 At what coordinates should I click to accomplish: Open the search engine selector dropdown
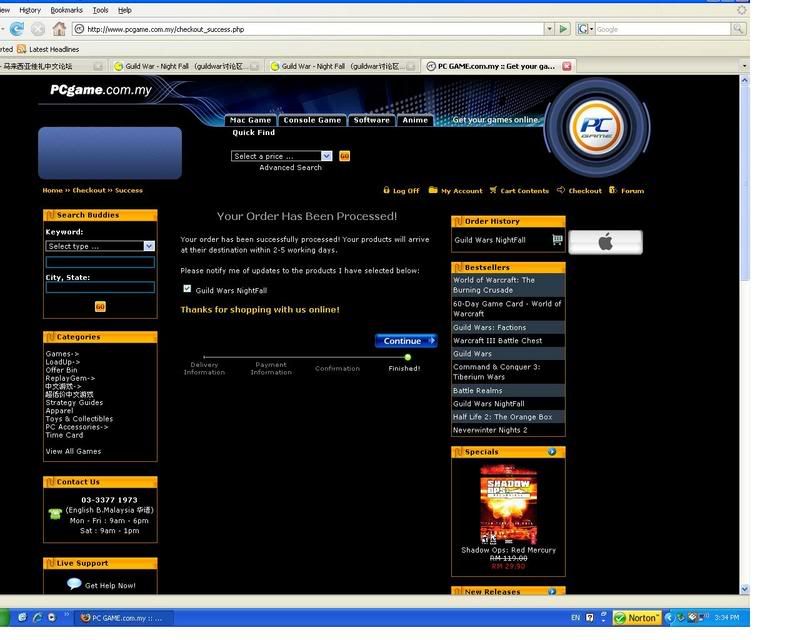(585, 29)
